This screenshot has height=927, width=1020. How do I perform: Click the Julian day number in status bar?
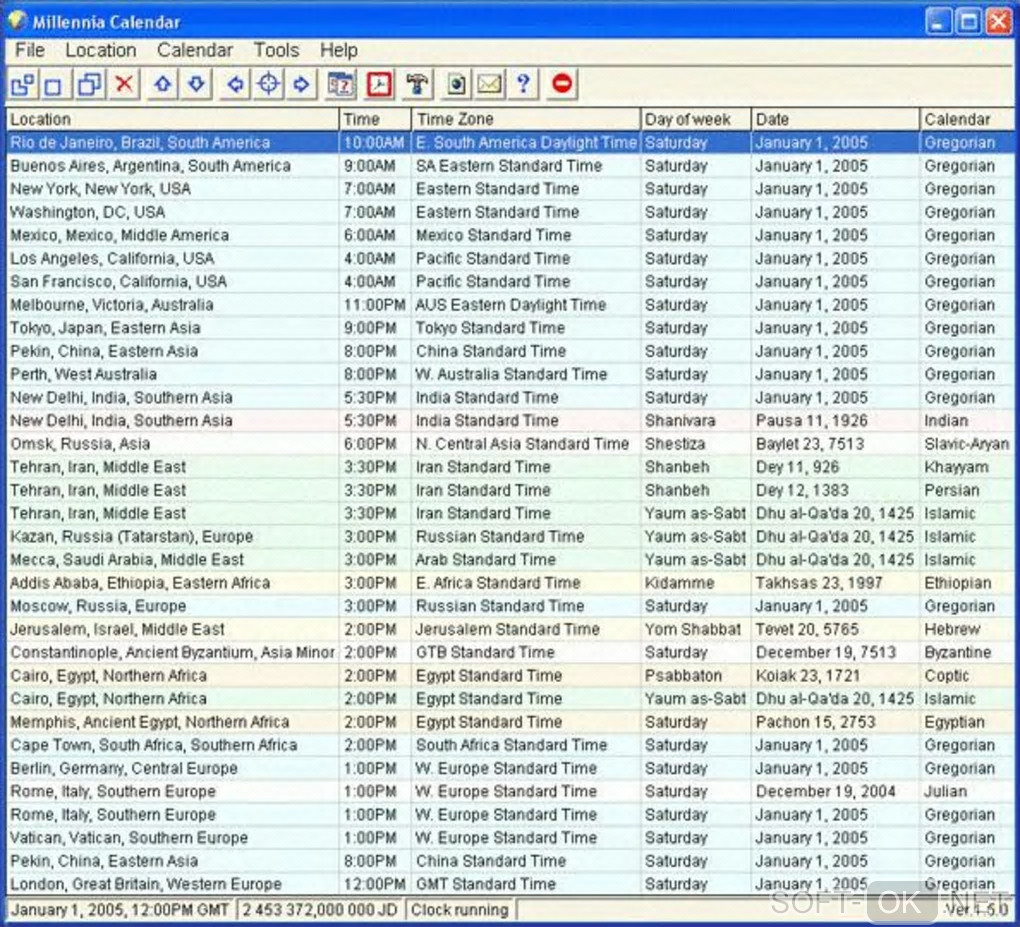click(x=320, y=909)
